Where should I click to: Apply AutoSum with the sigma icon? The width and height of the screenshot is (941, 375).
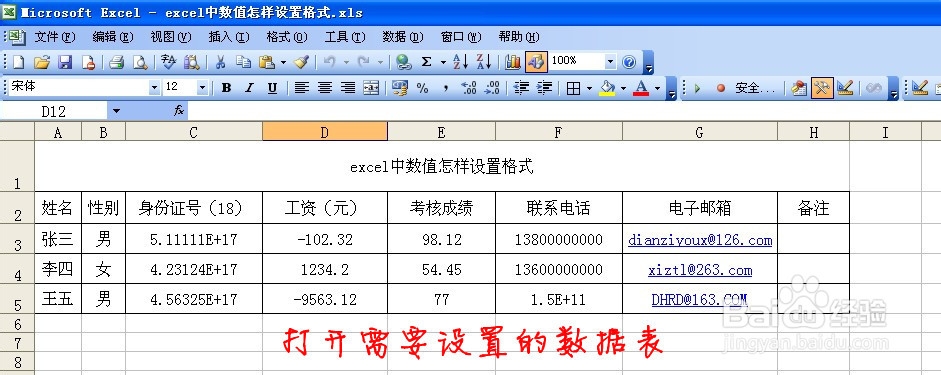click(x=427, y=62)
